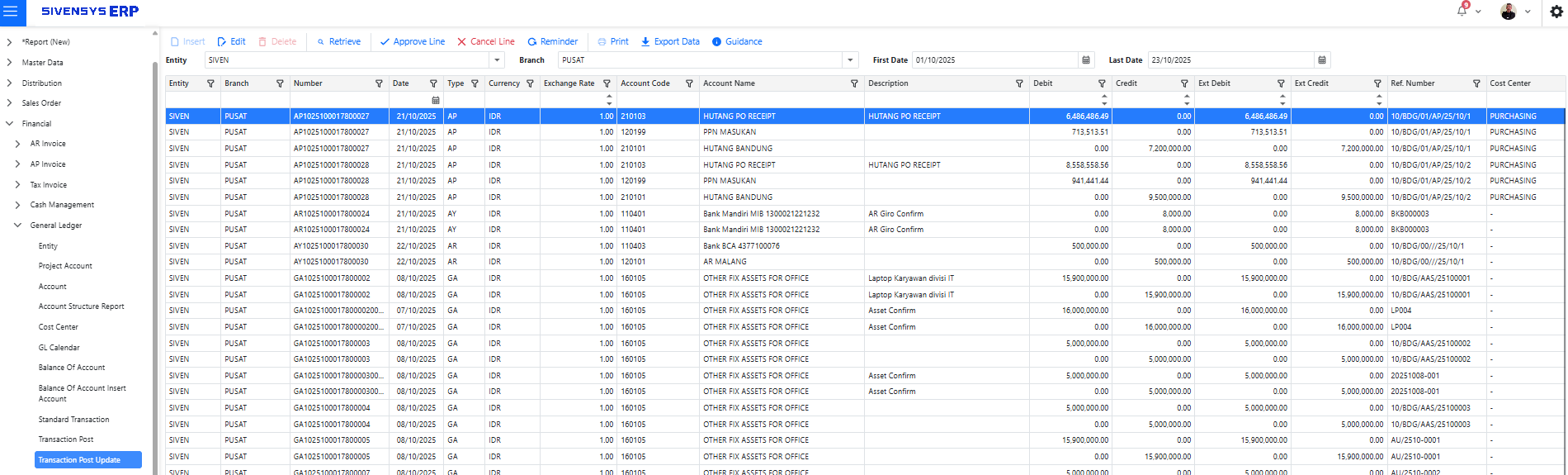Open the Branch dropdown

(x=850, y=60)
